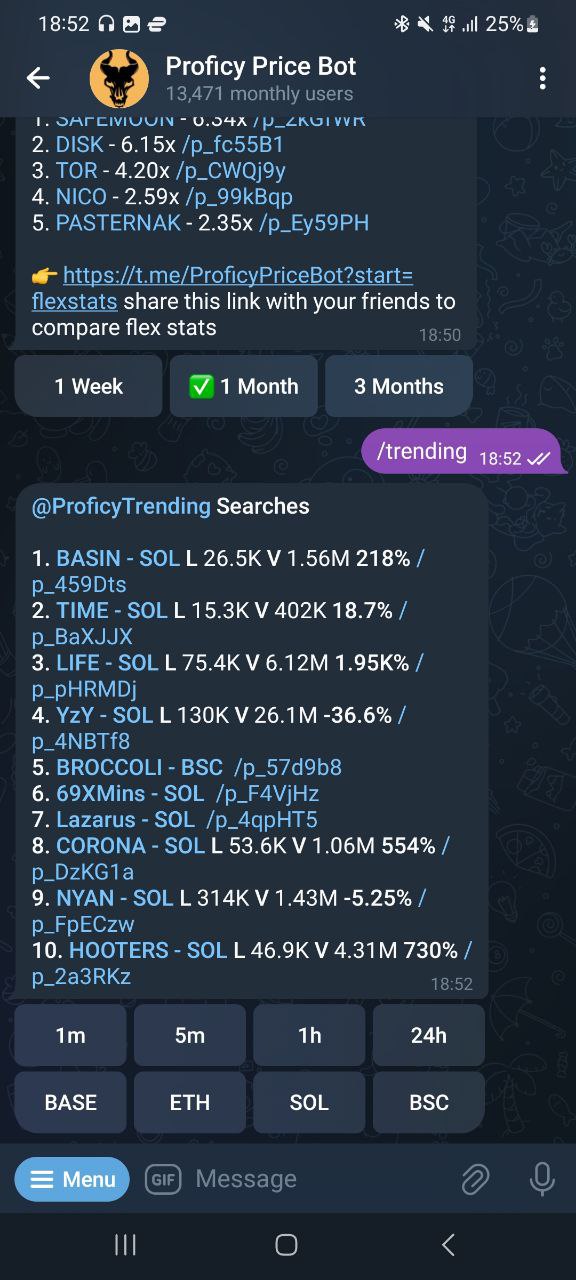Open the @ProficyTrending channel link
Screen dimensions: 576x1280
pyautogui.click(x=121, y=506)
